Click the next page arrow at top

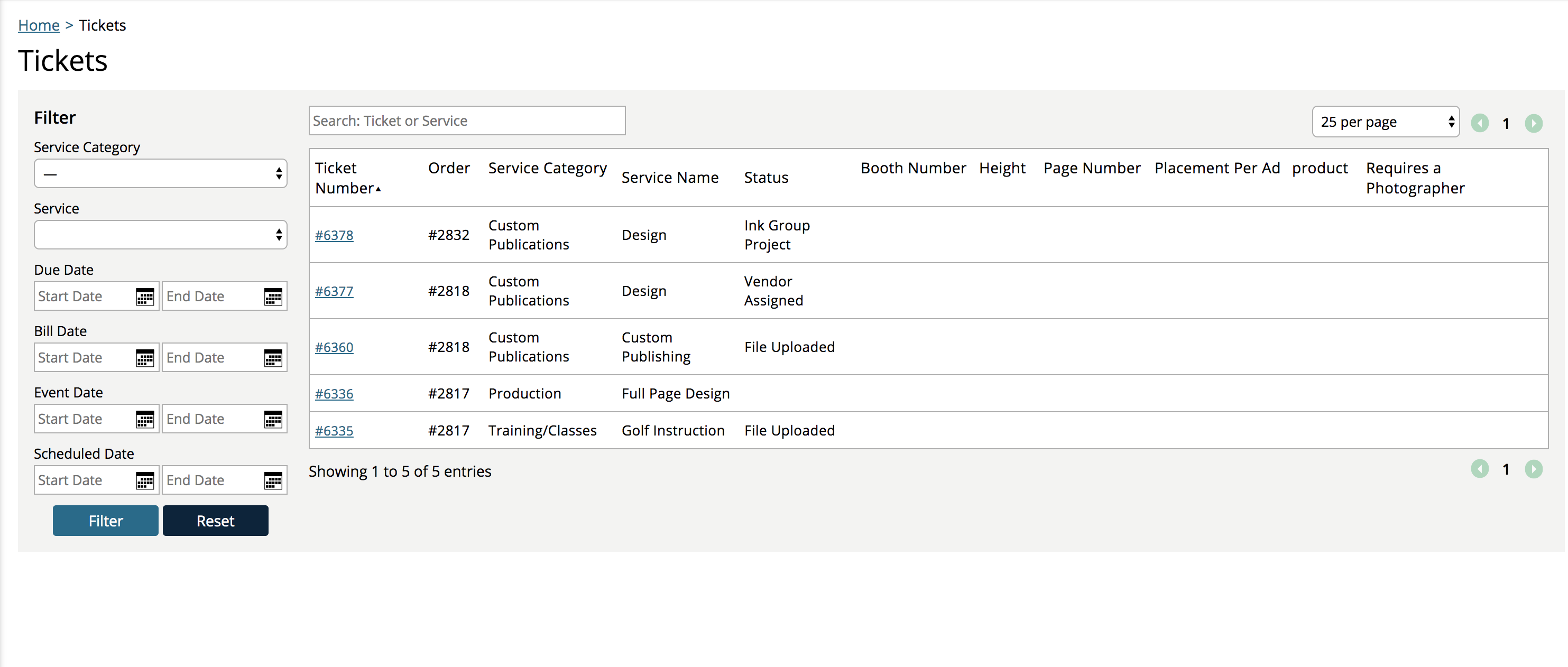(x=1534, y=123)
